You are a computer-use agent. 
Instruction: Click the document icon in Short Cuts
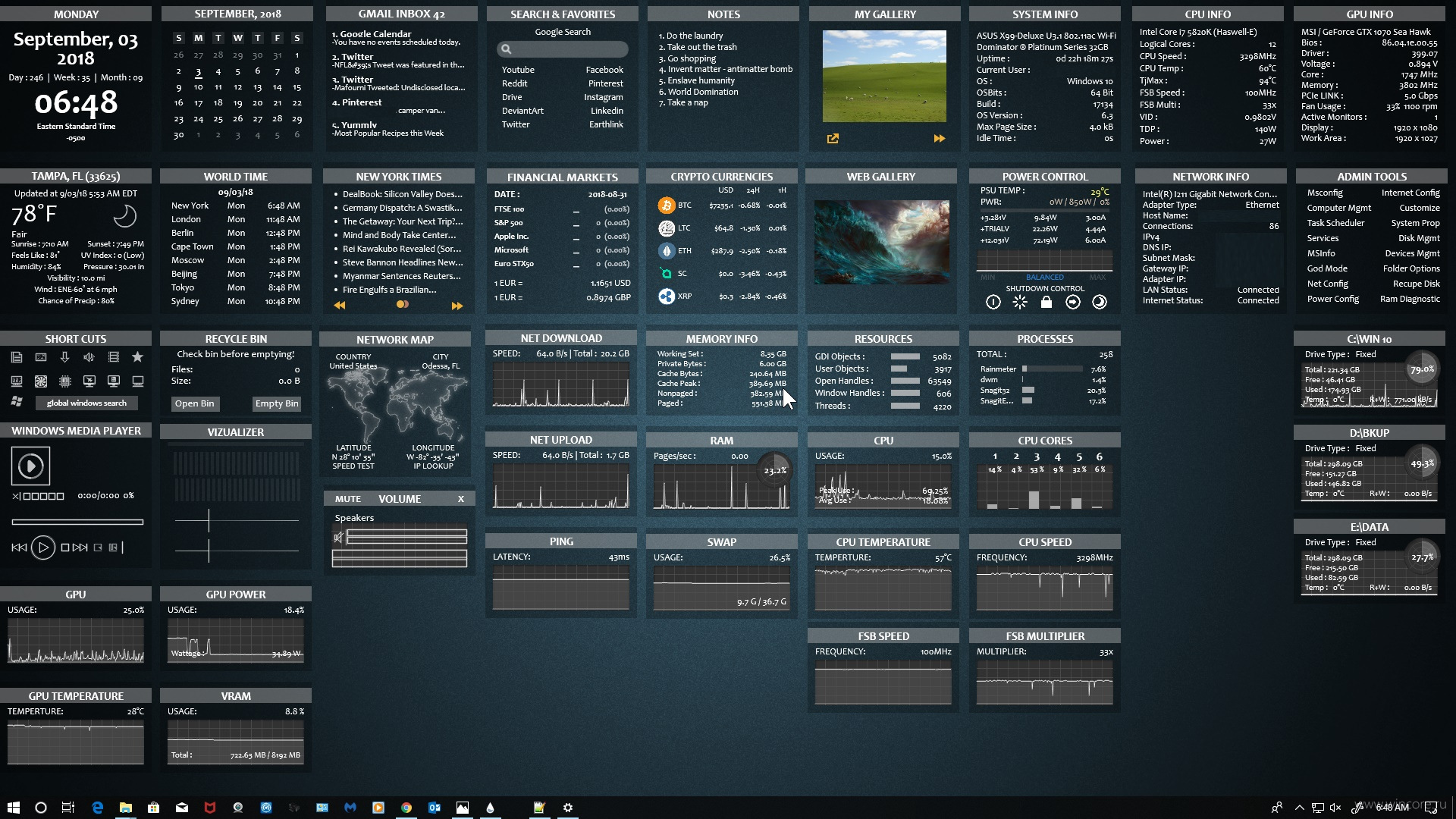point(17,357)
